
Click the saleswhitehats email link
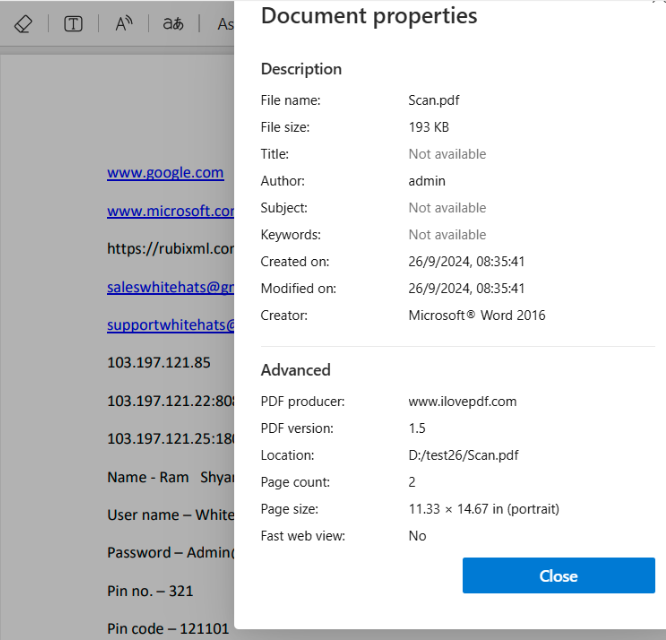pyautogui.click(x=171, y=287)
